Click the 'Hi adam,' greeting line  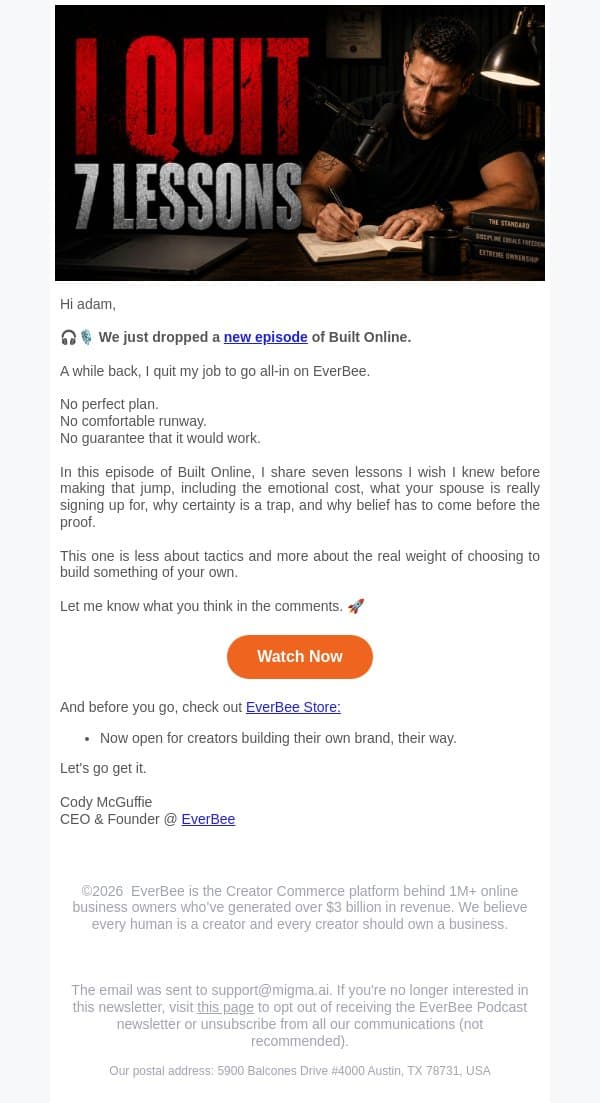click(x=88, y=304)
